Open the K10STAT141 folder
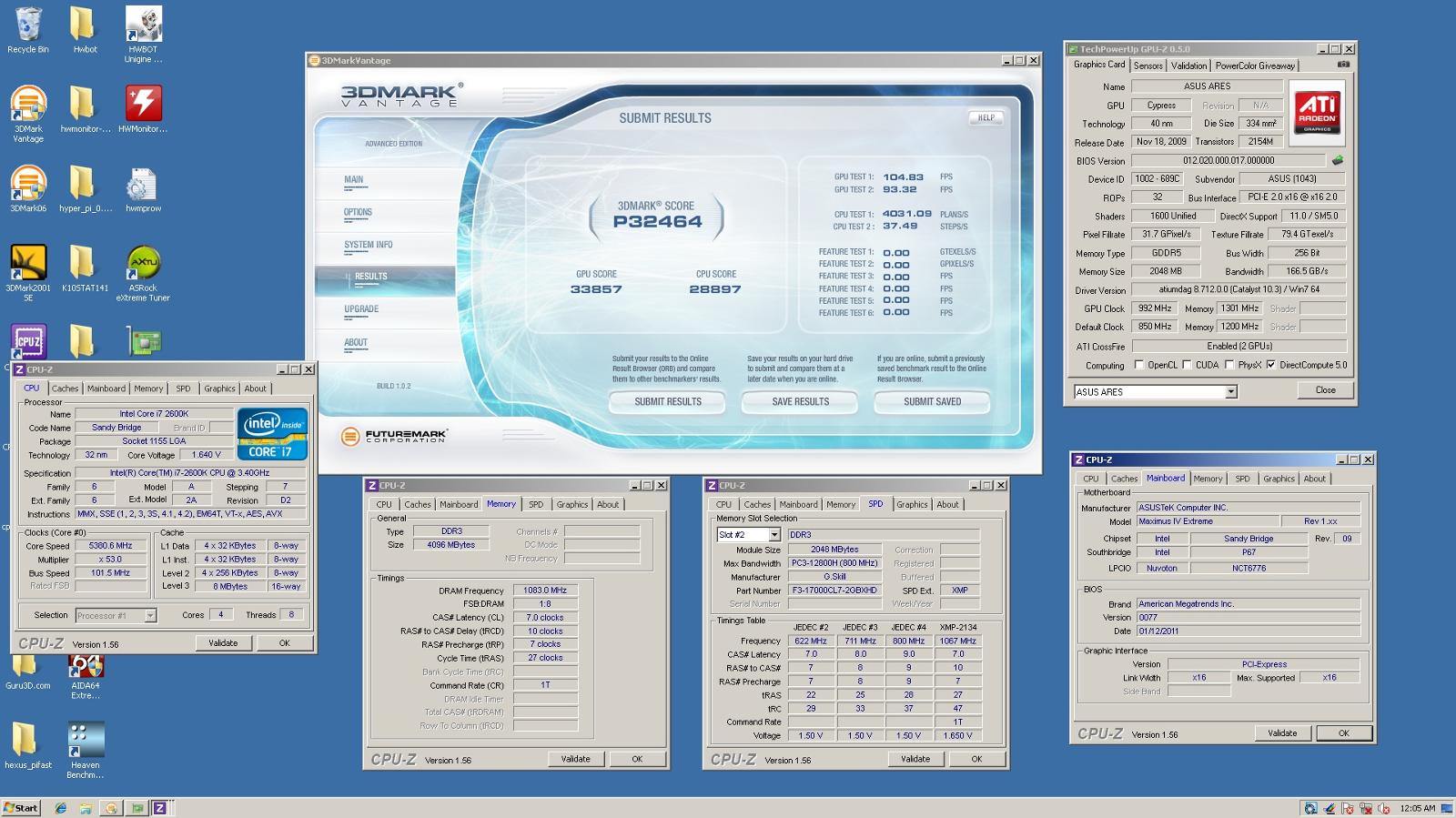 85,268
